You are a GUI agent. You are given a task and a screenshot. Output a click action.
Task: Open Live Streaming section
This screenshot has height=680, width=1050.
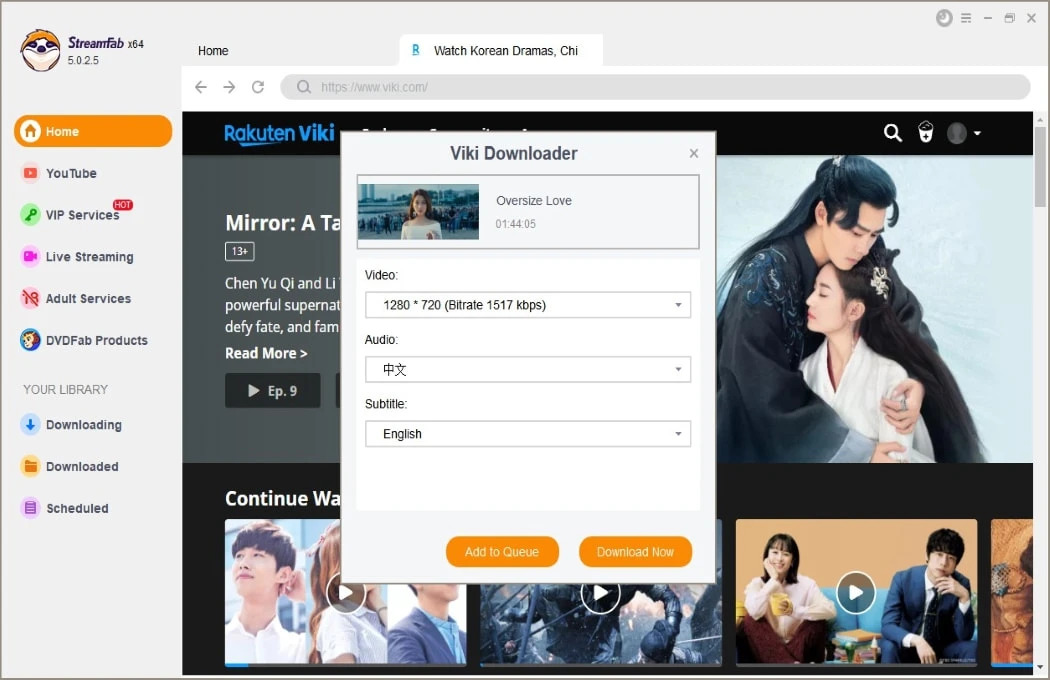coord(89,257)
